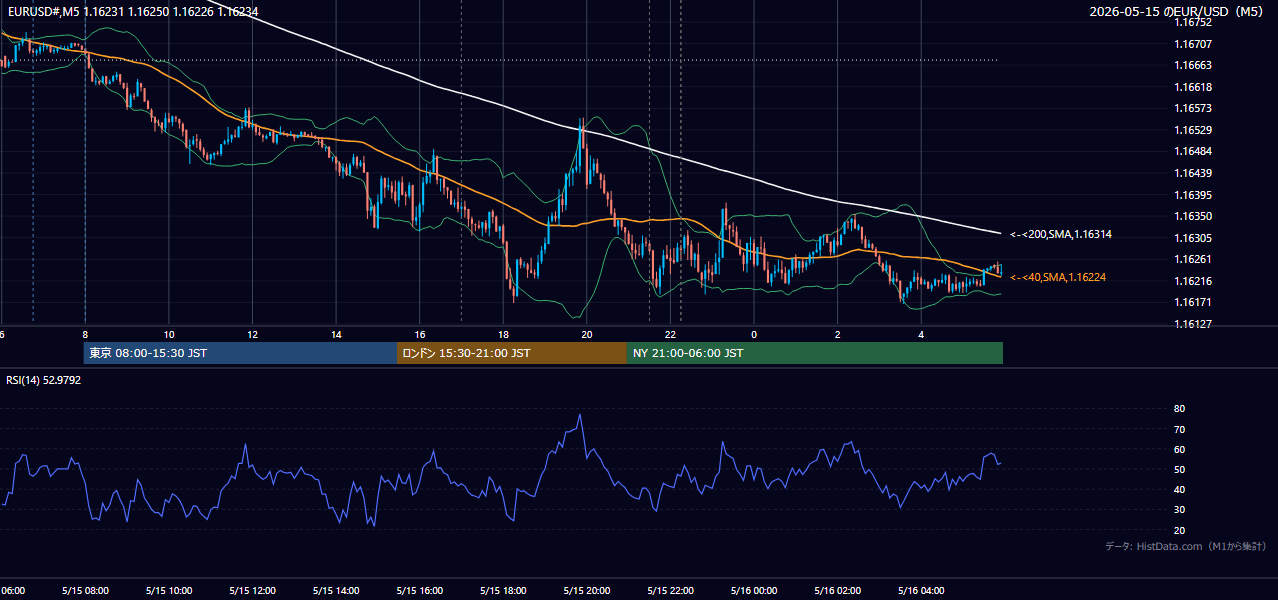Click price axis value 1.16573
Viewport: 1278px width, 600px height.
click(1192, 108)
